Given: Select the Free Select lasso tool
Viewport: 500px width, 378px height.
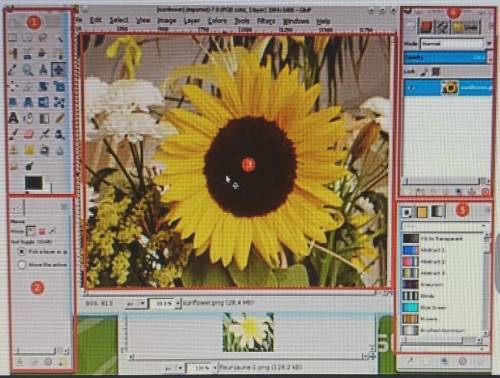Looking at the screenshot, I should click(42, 37).
